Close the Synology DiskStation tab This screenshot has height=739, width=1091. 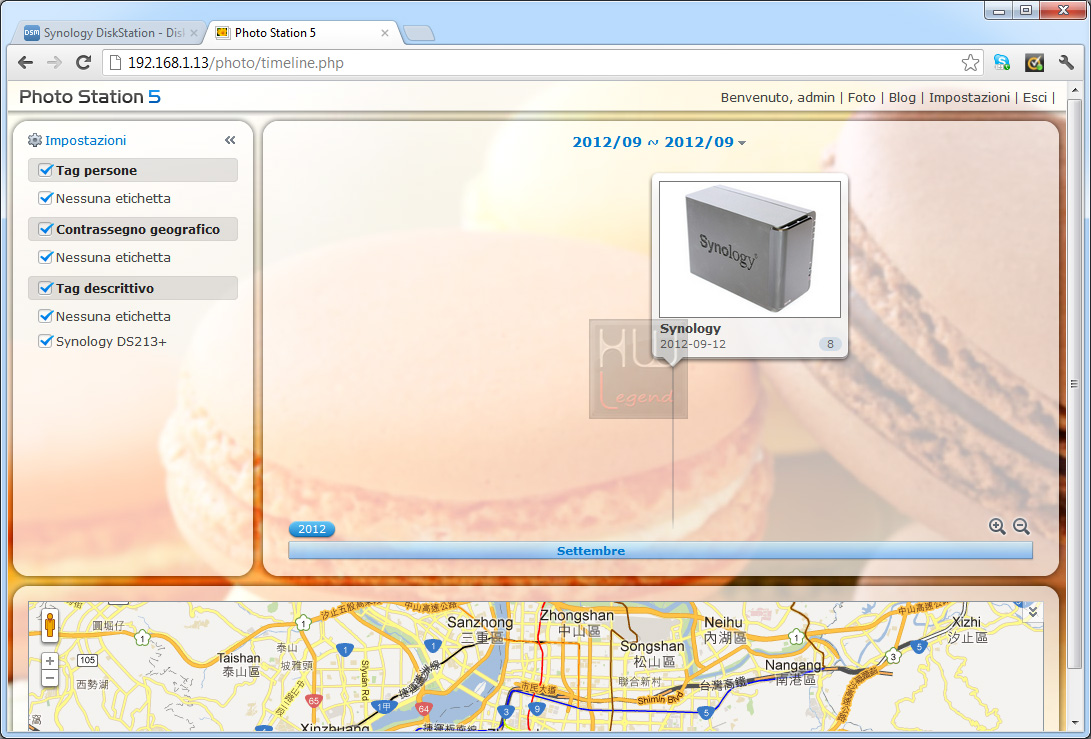click(194, 33)
